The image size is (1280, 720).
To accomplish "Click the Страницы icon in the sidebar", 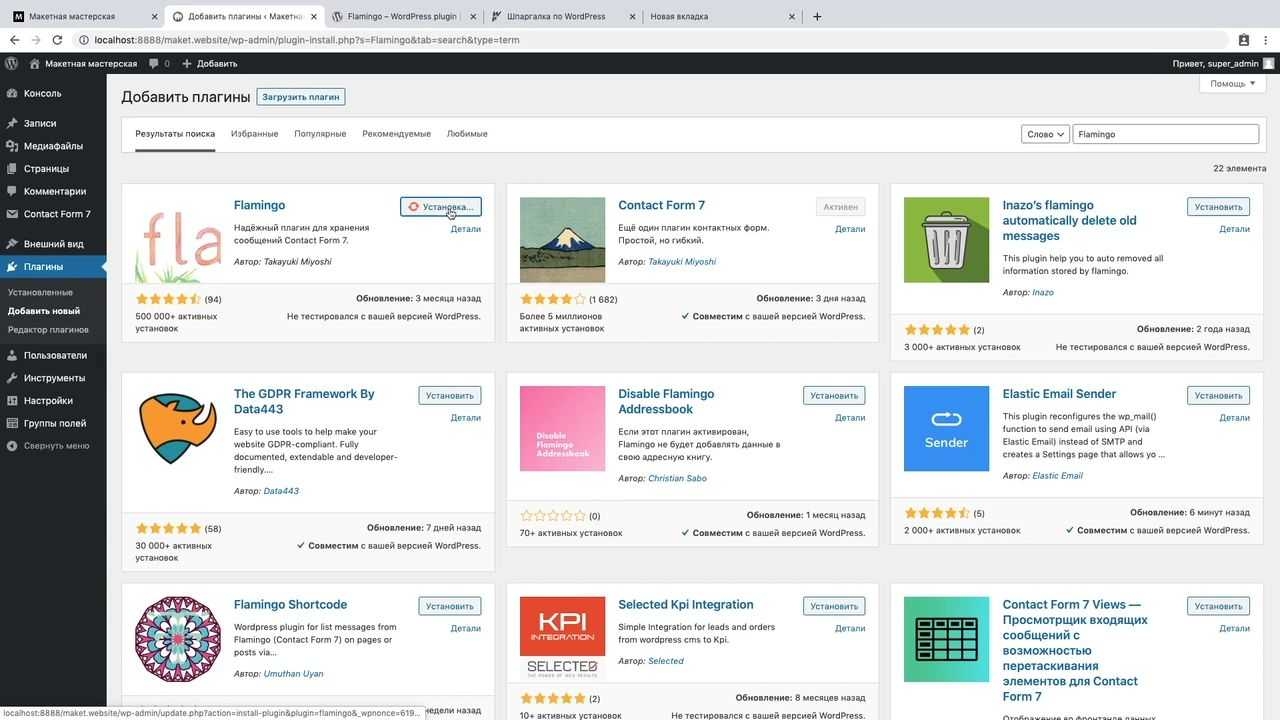I will click(x=12, y=169).
